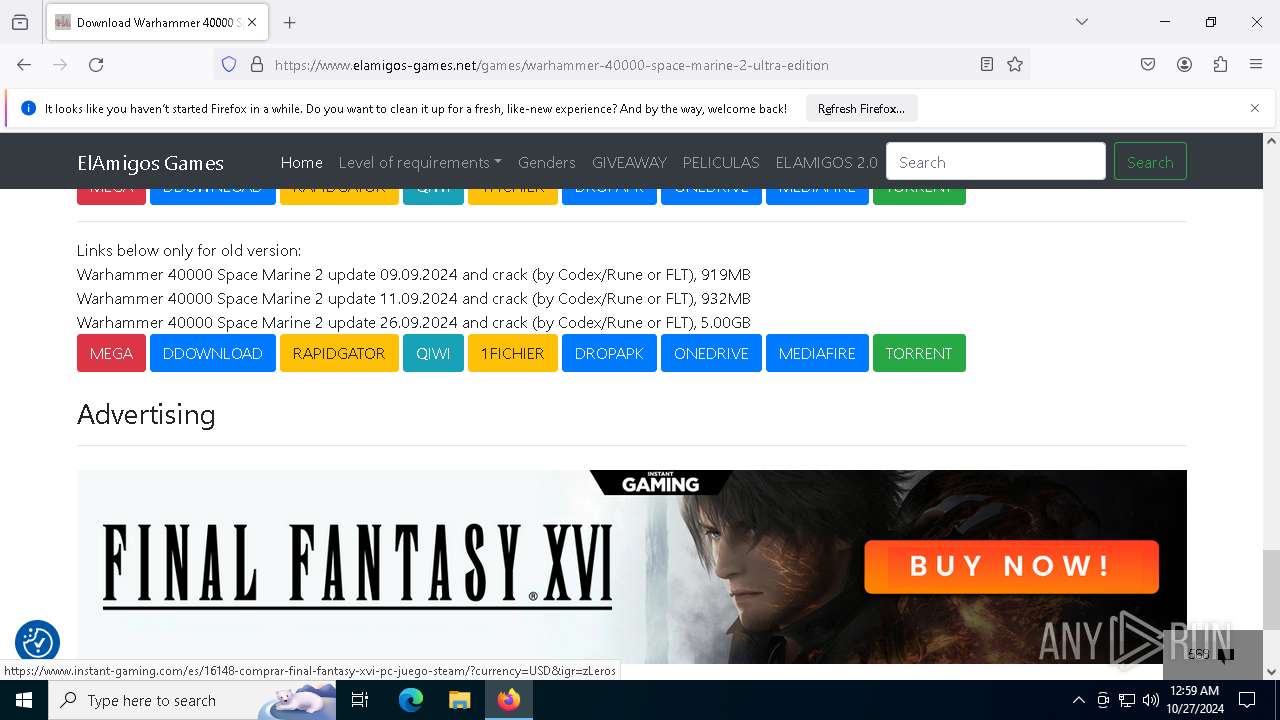This screenshot has width=1280, height=720.
Task: Open the Firefox account icon
Action: coord(1184,64)
